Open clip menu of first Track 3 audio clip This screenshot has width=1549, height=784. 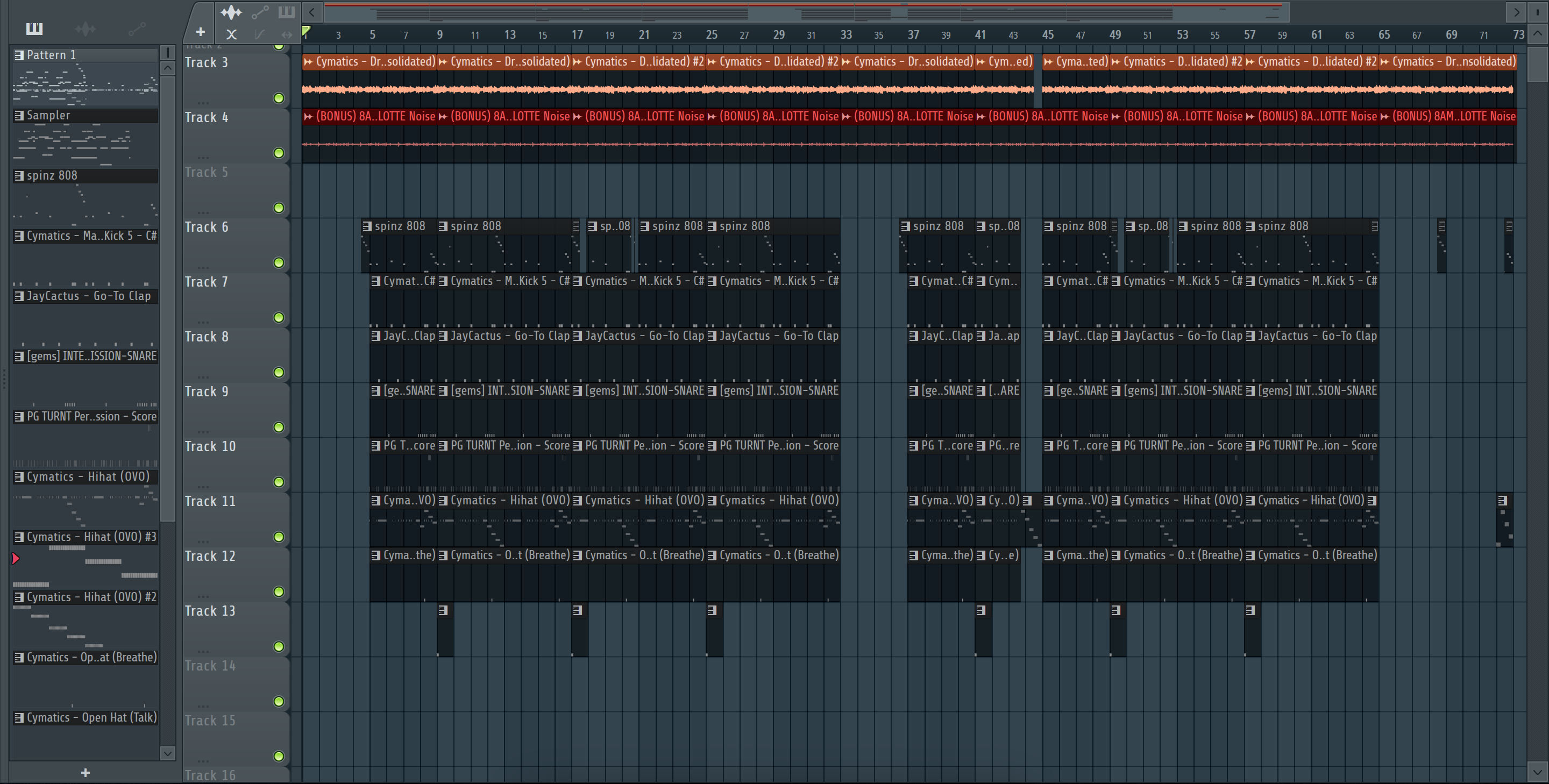tap(308, 61)
